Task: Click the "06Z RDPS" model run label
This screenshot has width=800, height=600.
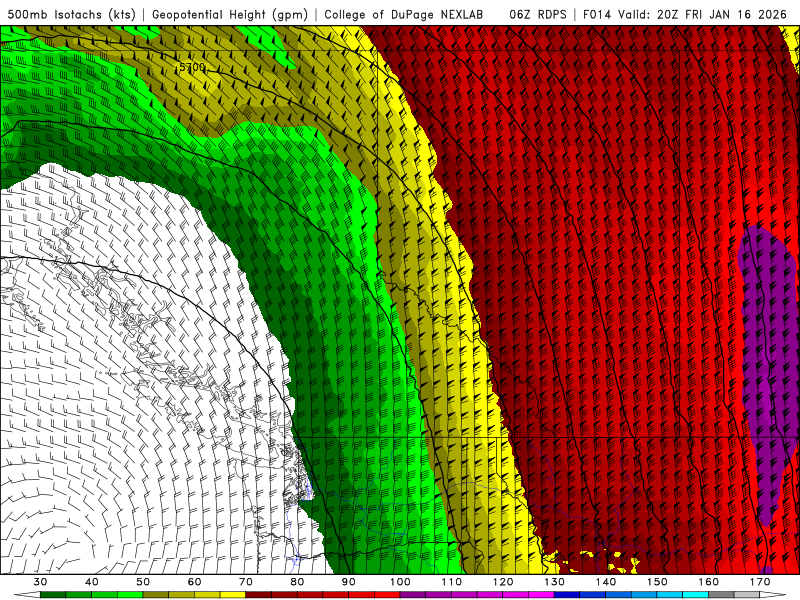Action: [538, 14]
